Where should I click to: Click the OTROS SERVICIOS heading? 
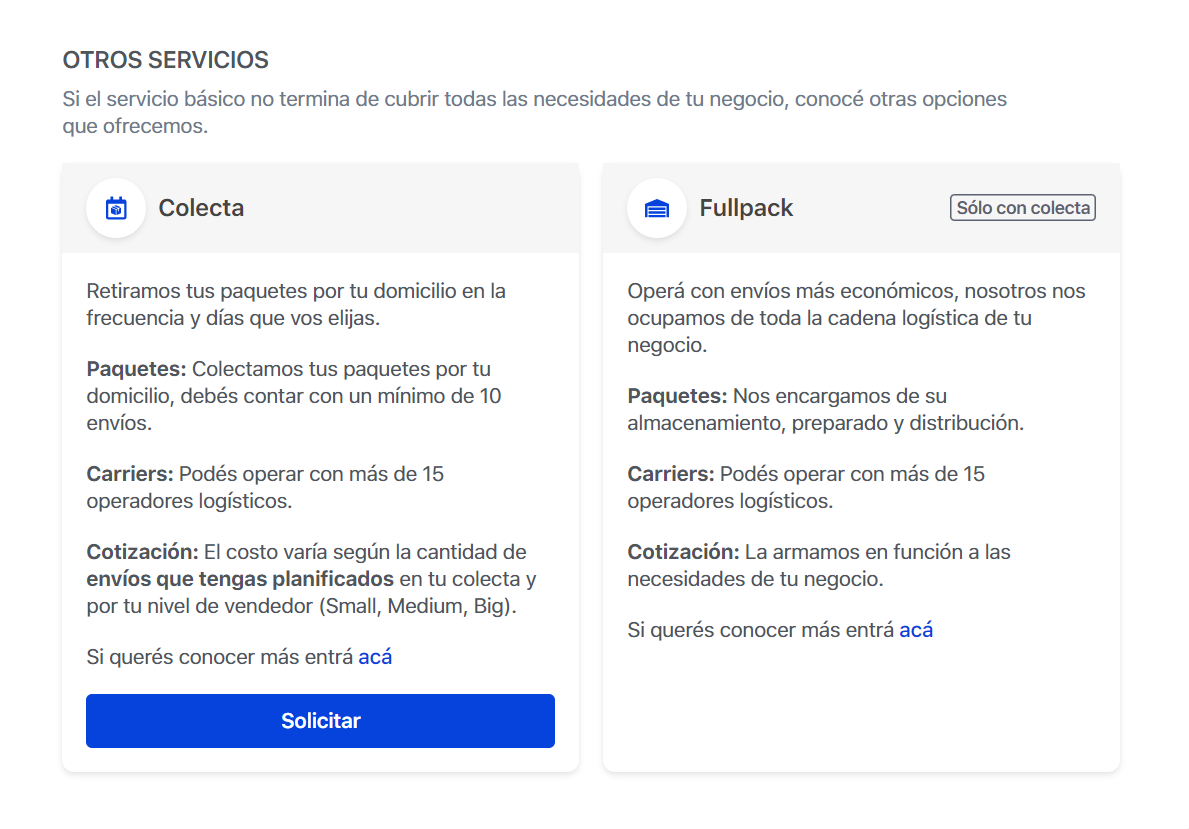click(165, 60)
